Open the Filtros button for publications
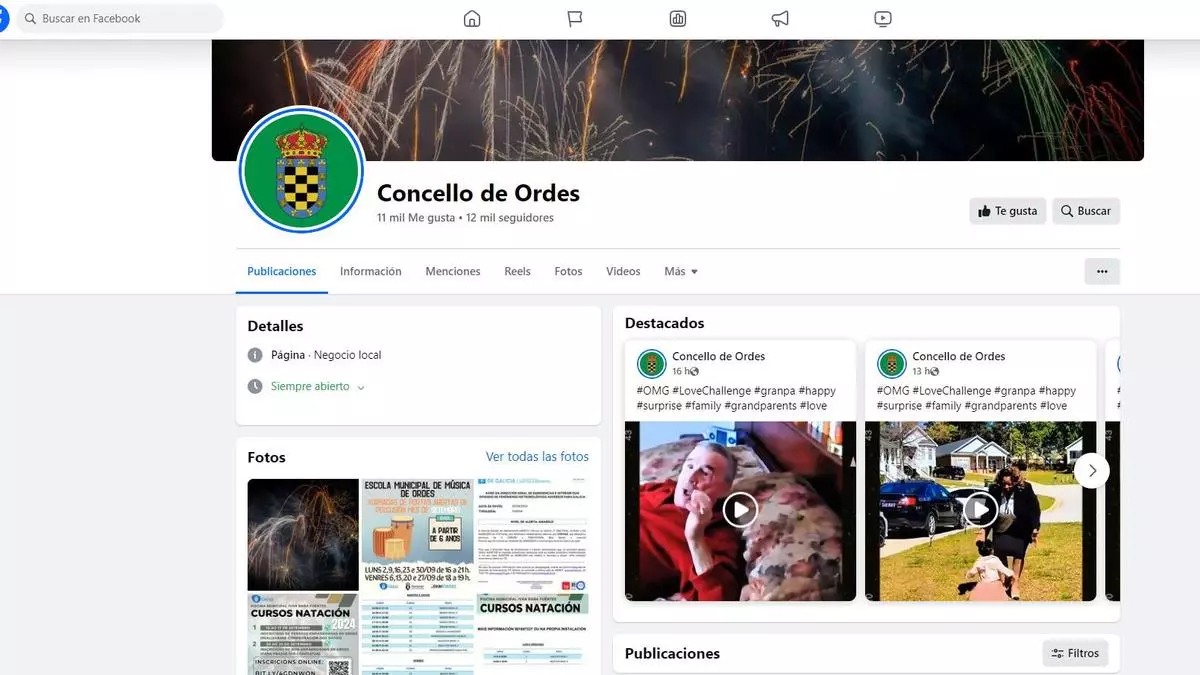1200x675 pixels. (x=1075, y=653)
